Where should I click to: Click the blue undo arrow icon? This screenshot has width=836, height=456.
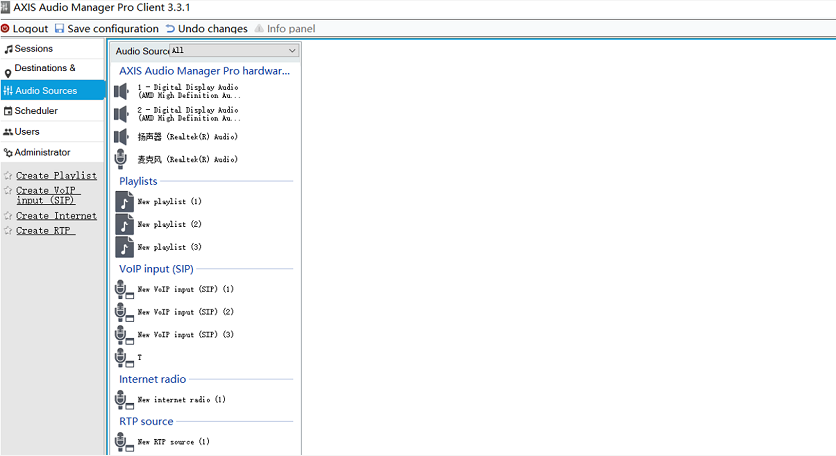170,29
